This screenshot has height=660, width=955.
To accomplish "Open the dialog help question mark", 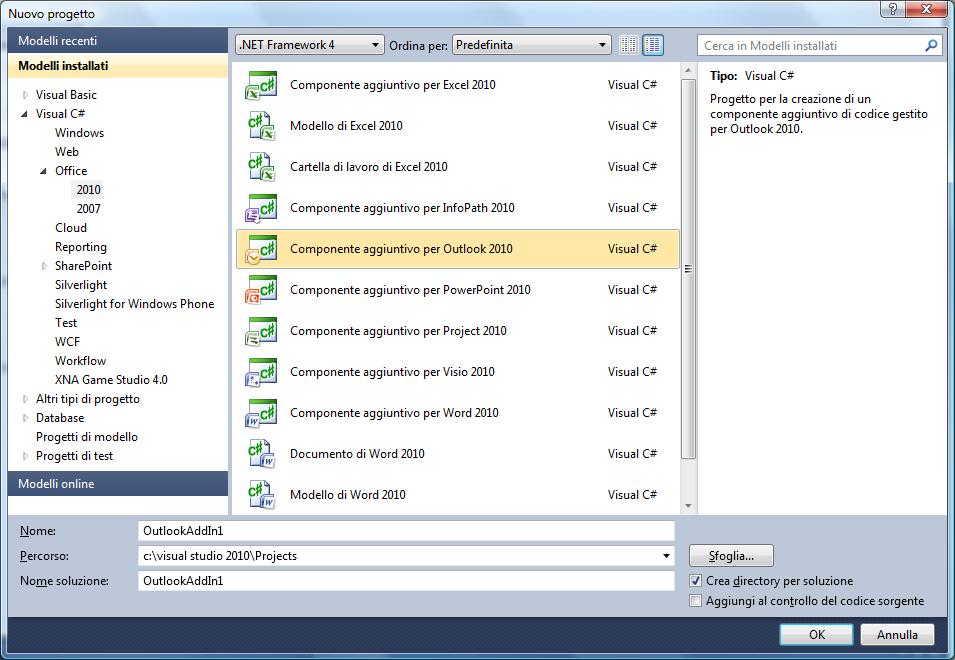I will tap(893, 9).
